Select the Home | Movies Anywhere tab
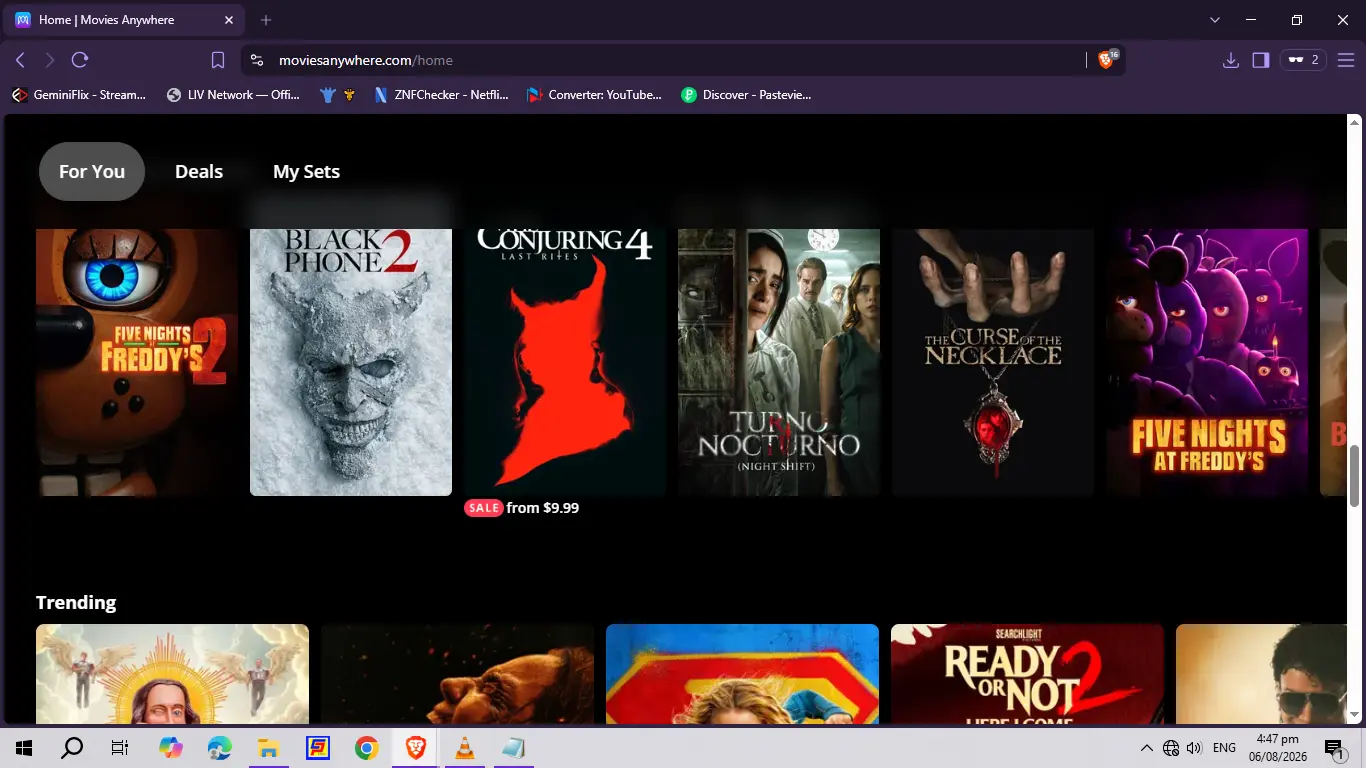The height and width of the screenshot is (768, 1366). coord(125,20)
